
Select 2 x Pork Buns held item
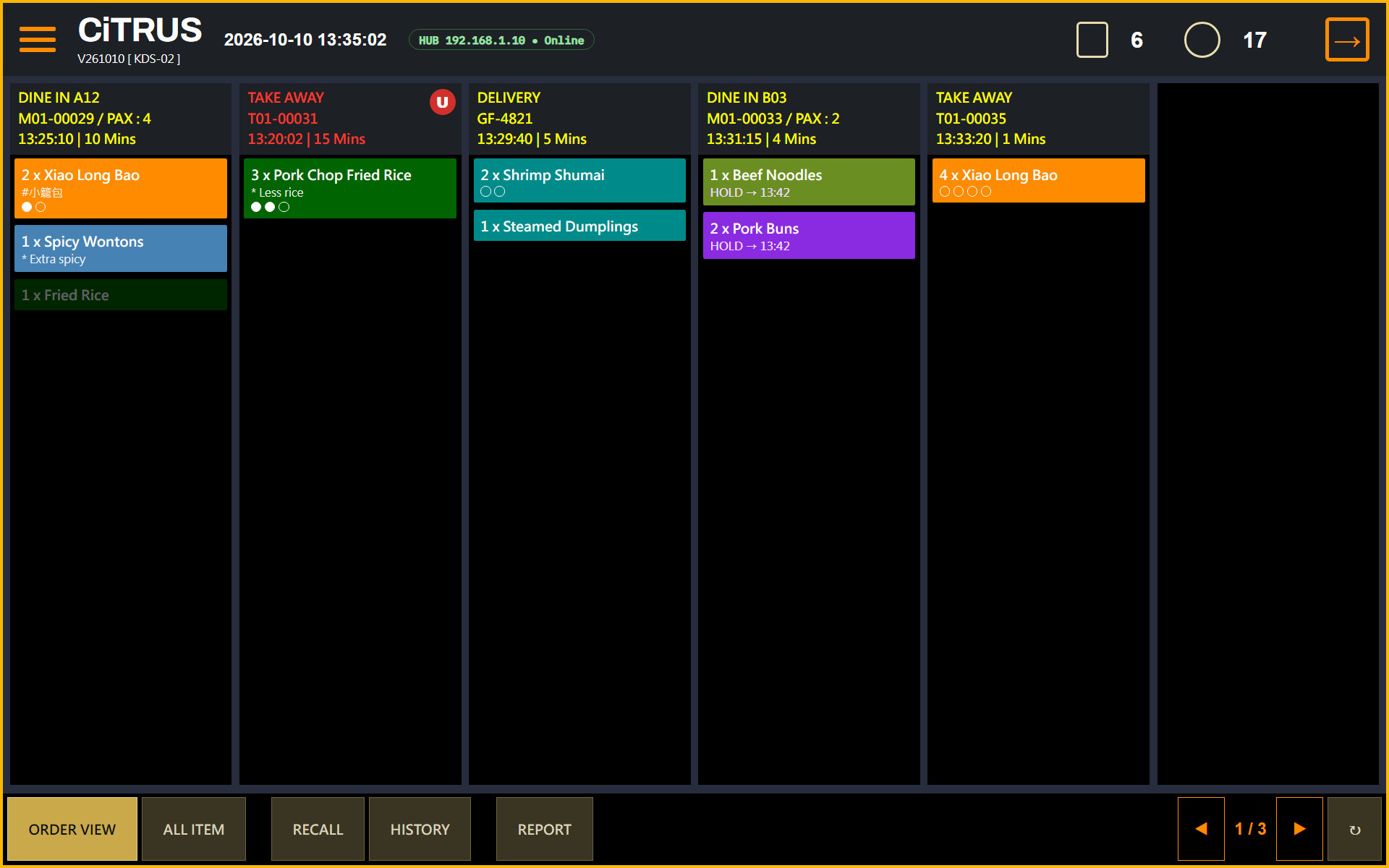pyautogui.click(x=809, y=235)
